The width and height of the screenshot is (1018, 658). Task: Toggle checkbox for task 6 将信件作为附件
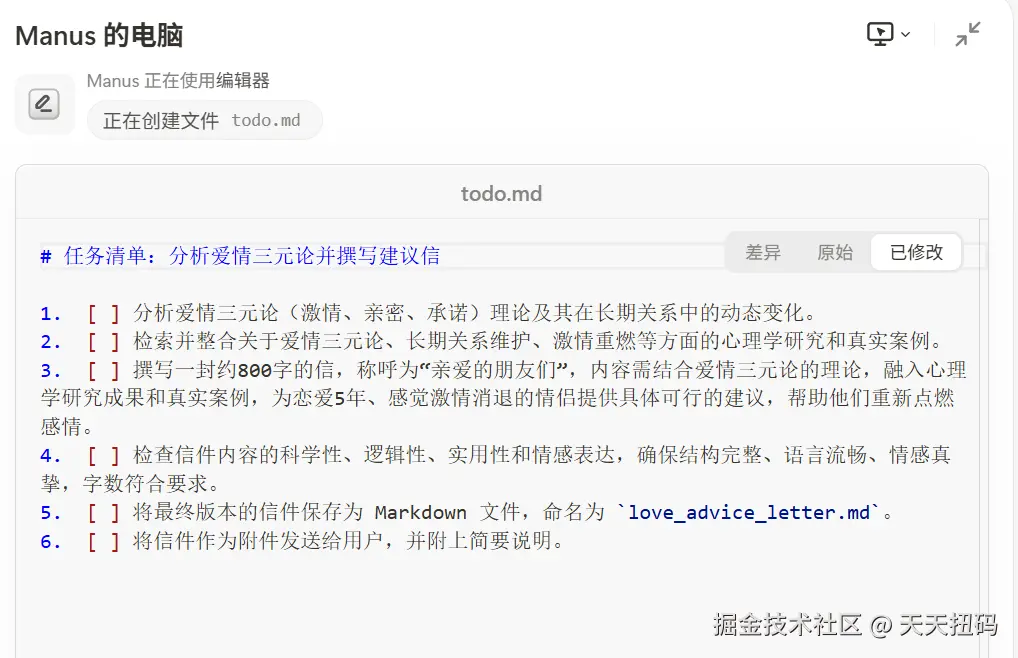click(x=104, y=541)
